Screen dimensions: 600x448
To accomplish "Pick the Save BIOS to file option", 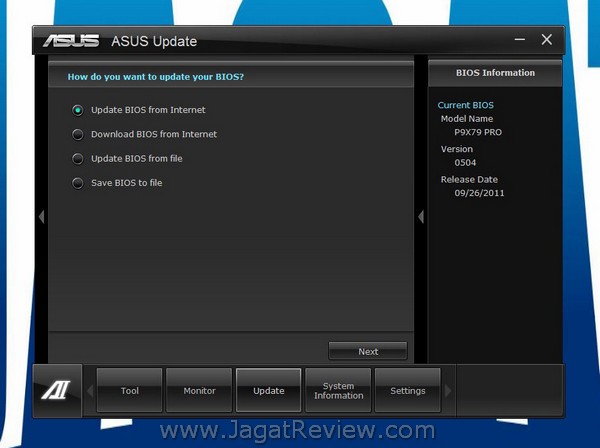I will click(78, 183).
